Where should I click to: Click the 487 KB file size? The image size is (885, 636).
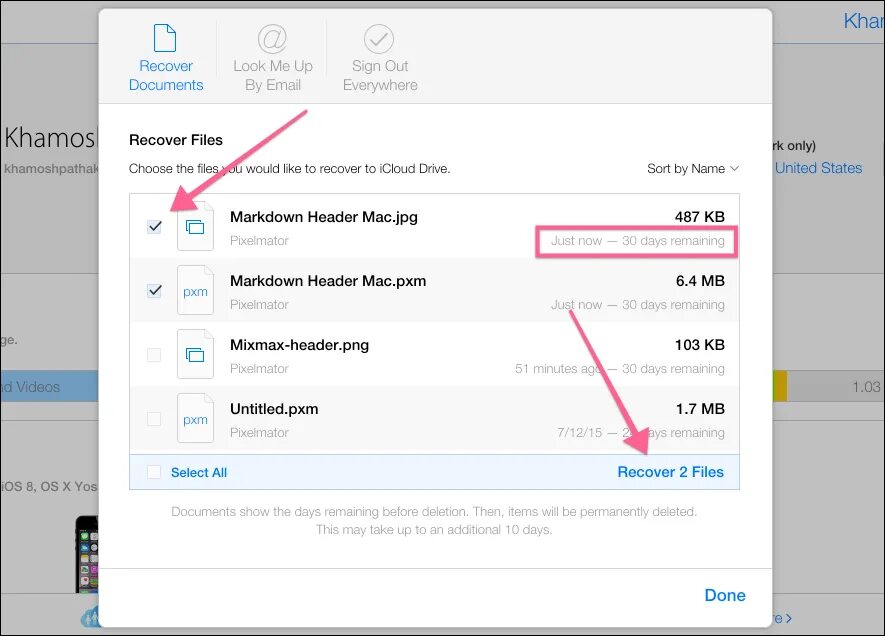[x=700, y=217]
